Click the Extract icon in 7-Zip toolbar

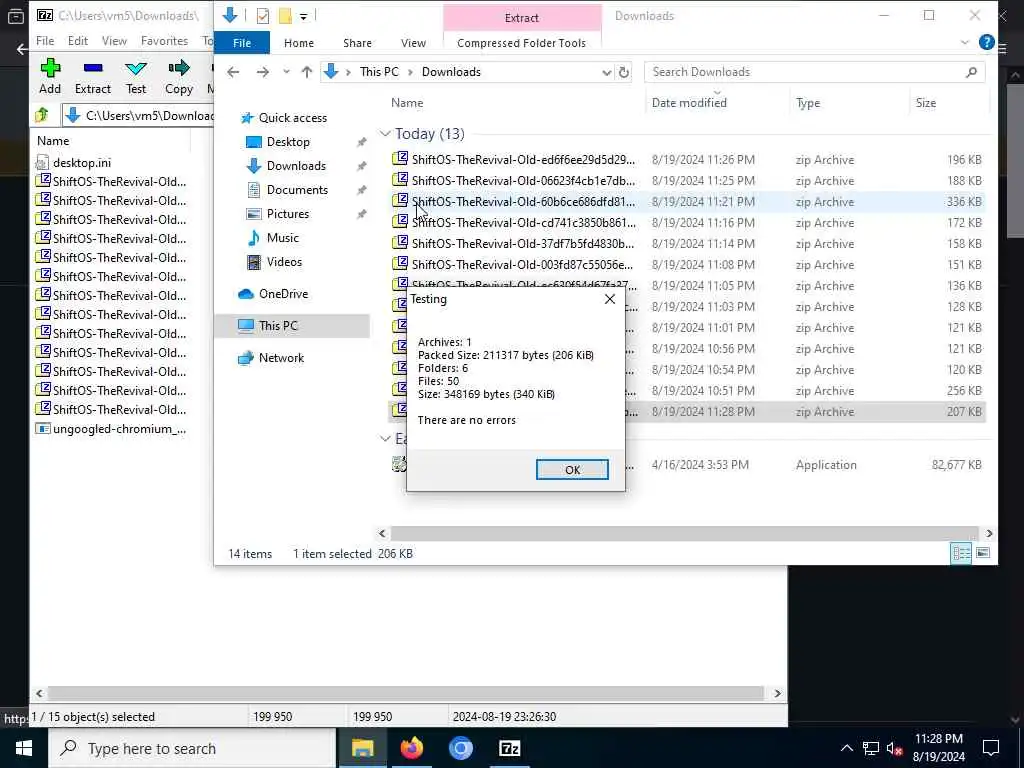(x=93, y=68)
